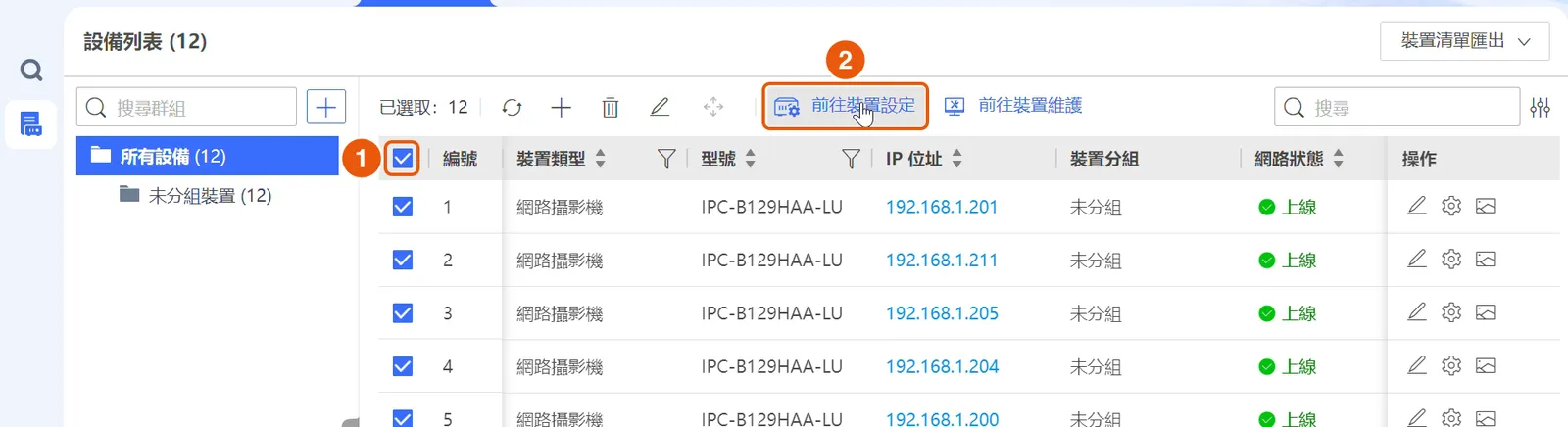Click the 裝置分組 column header
The height and width of the screenshot is (427, 1568).
coord(1104,159)
